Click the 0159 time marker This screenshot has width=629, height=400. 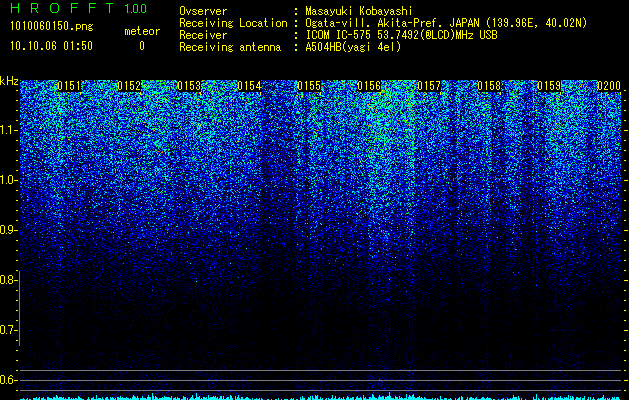click(x=549, y=86)
